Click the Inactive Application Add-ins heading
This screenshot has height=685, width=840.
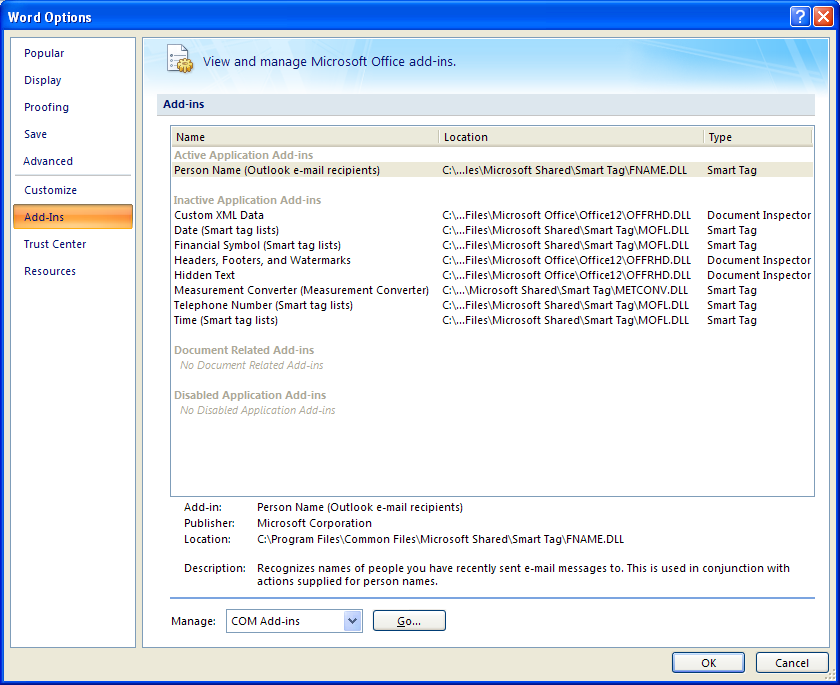pyautogui.click(x=247, y=200)
